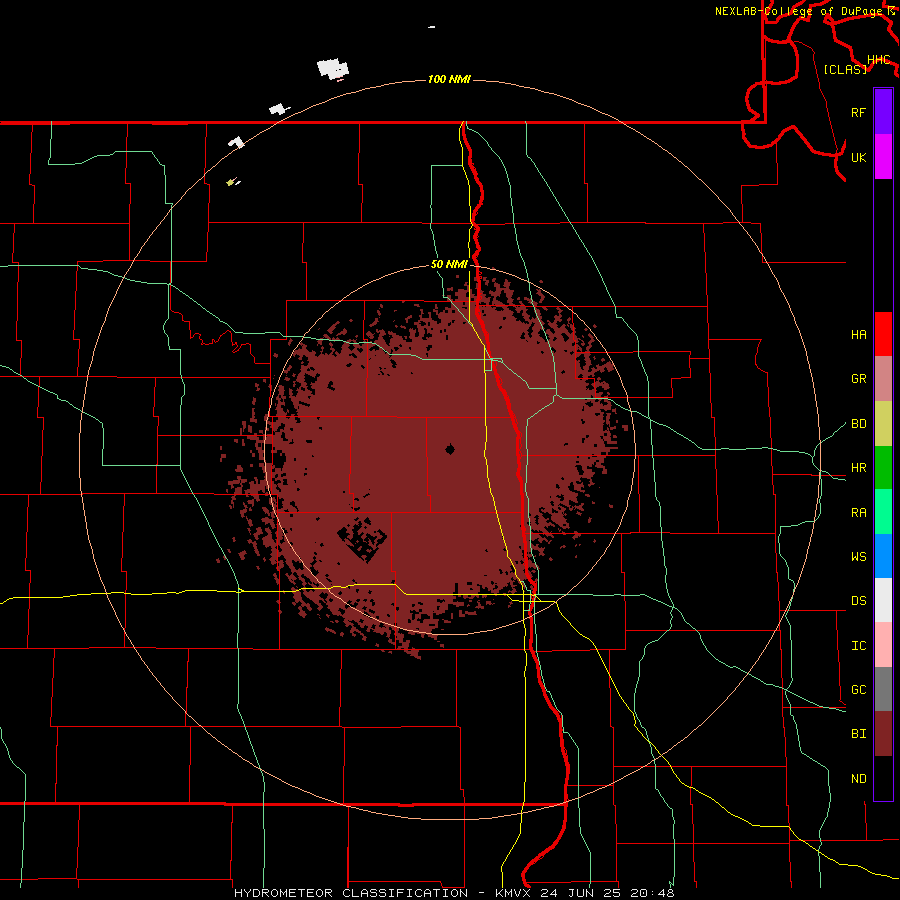Click the HHC product code label
This screenshot has width=900, height=900.
(878, 60)
